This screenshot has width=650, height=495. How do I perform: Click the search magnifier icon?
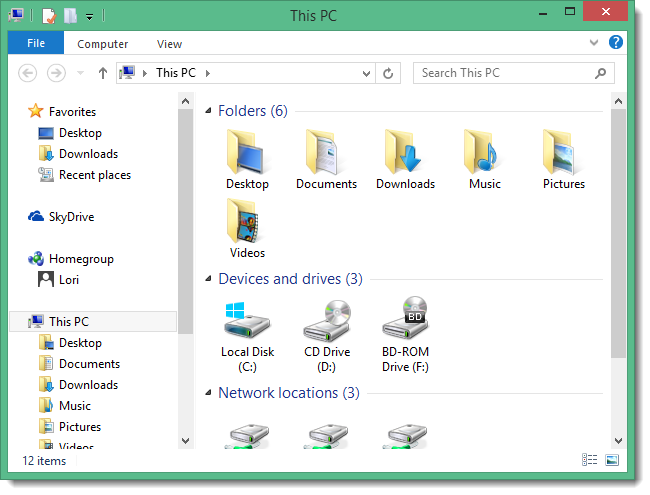point(600,73)
